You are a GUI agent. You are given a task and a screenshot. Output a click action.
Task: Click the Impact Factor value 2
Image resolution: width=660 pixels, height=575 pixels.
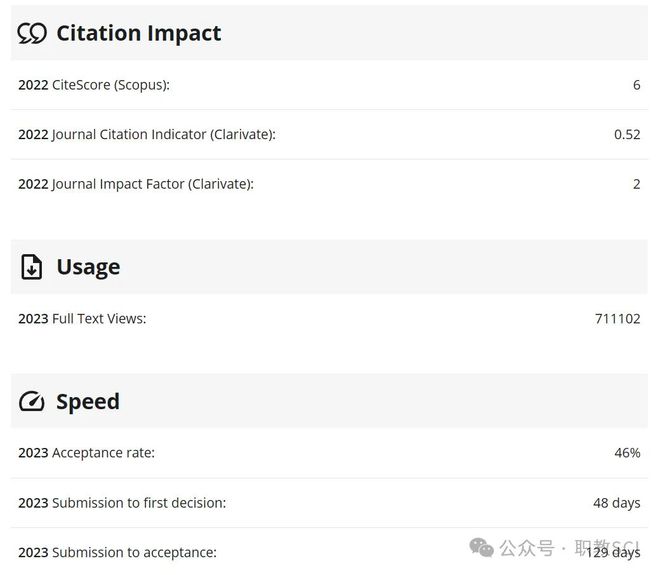(x=636, y=184)
